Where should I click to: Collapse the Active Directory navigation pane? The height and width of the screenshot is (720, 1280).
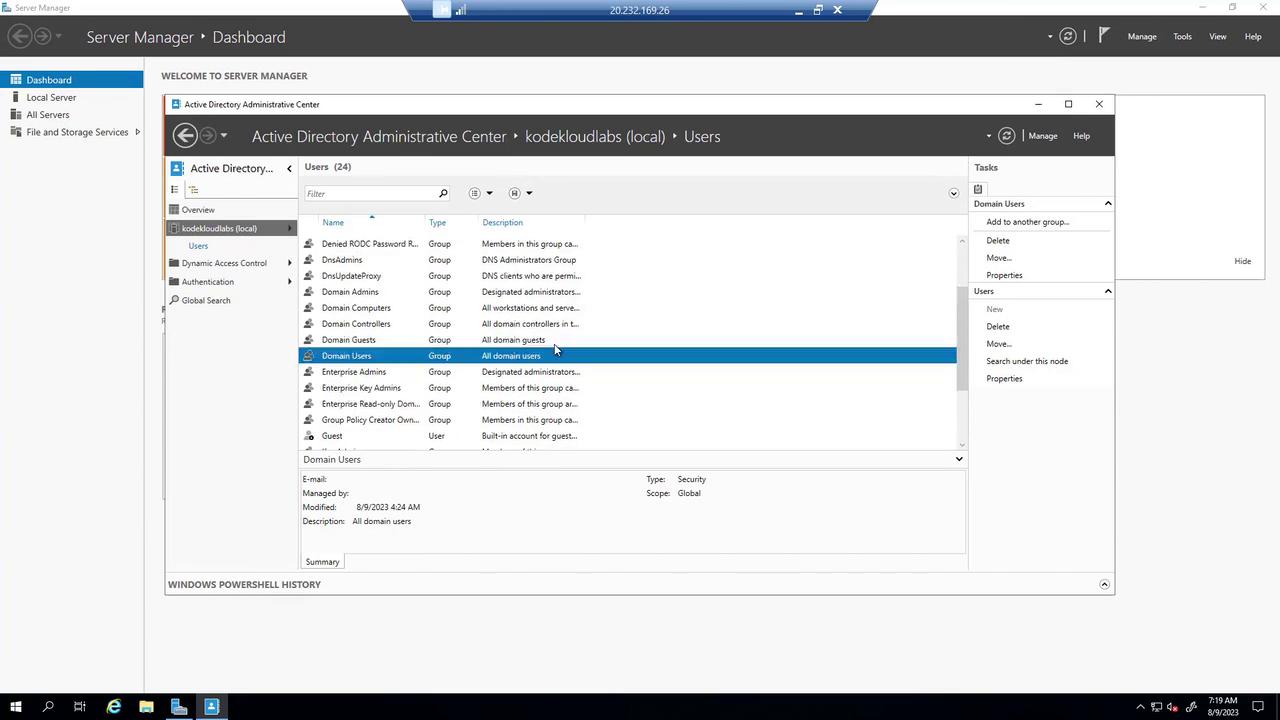pyautogui.click(x=289, y=168)
